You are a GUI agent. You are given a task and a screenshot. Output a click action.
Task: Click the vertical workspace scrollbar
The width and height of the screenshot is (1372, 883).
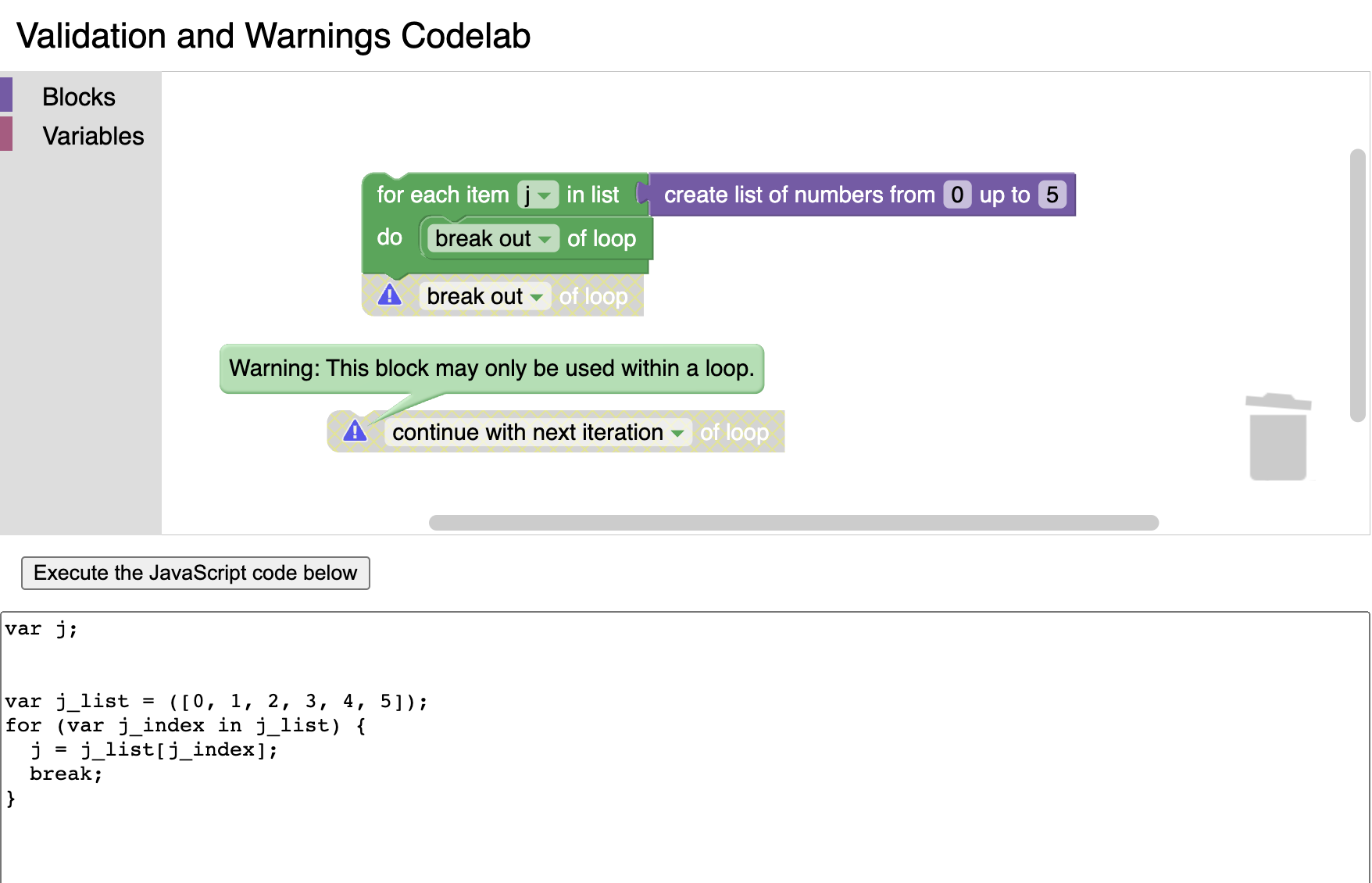tap(1358, 285)
